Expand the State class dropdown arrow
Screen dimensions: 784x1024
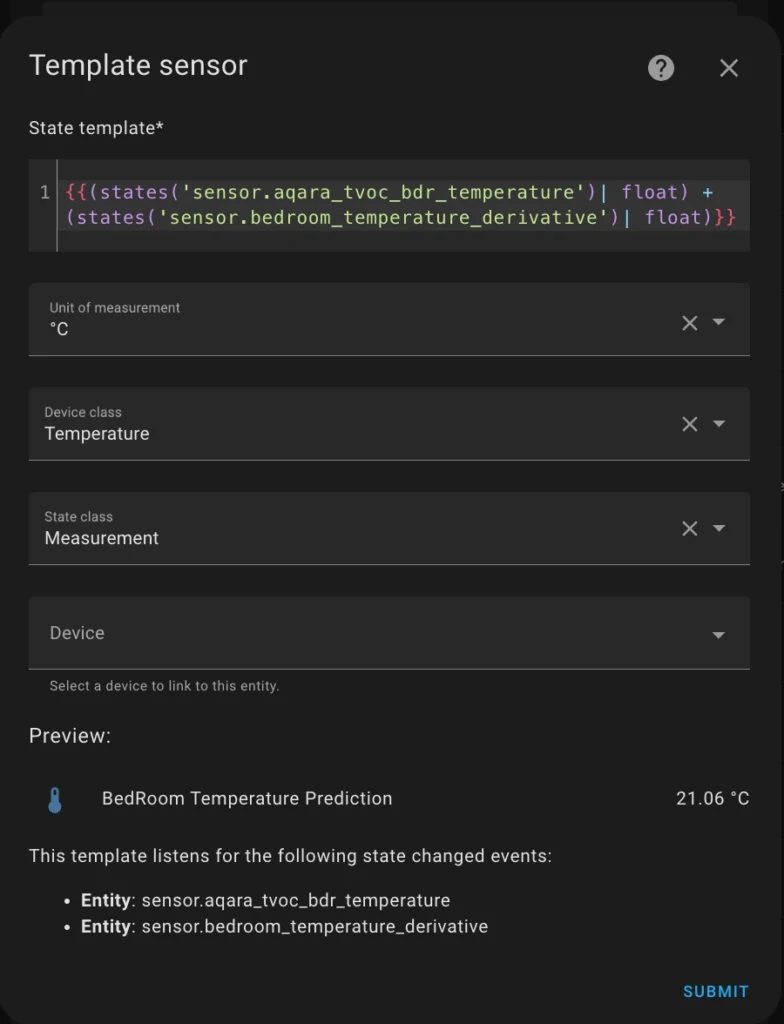(719, 528)
